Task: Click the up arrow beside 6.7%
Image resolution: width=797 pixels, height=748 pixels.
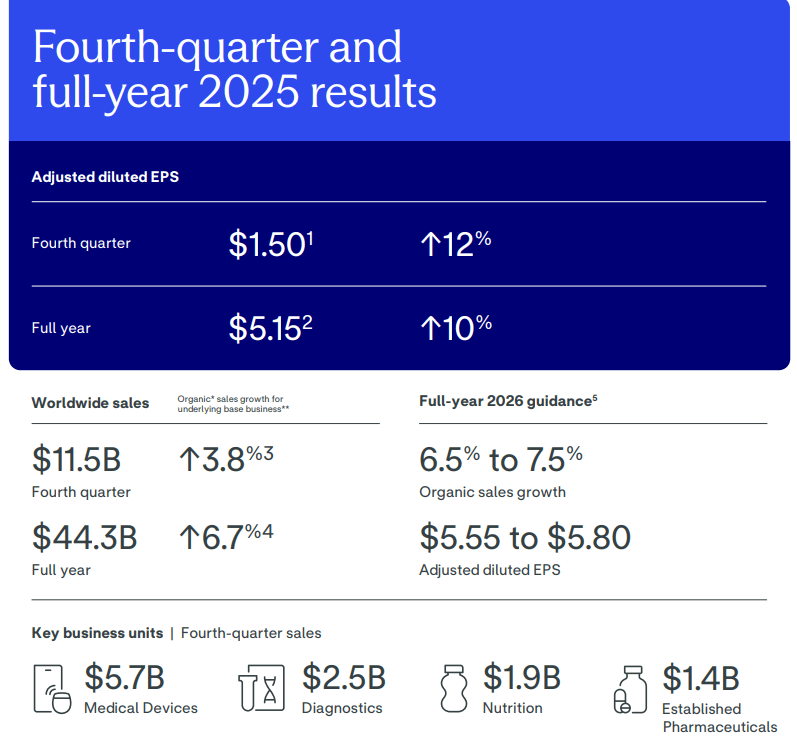Action: (x=189, y=537)
